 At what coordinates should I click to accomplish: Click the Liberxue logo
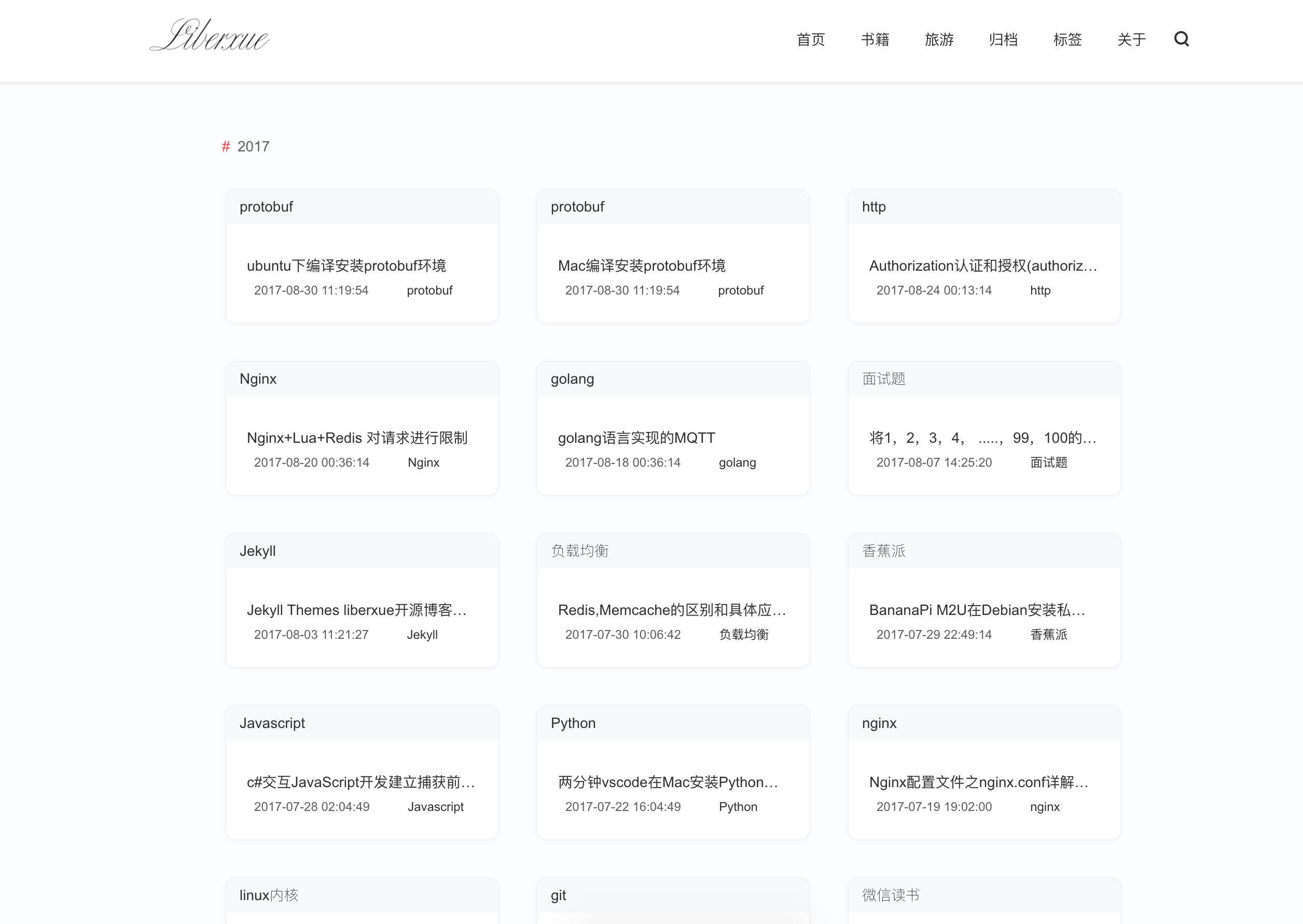(x=210, y=36)
